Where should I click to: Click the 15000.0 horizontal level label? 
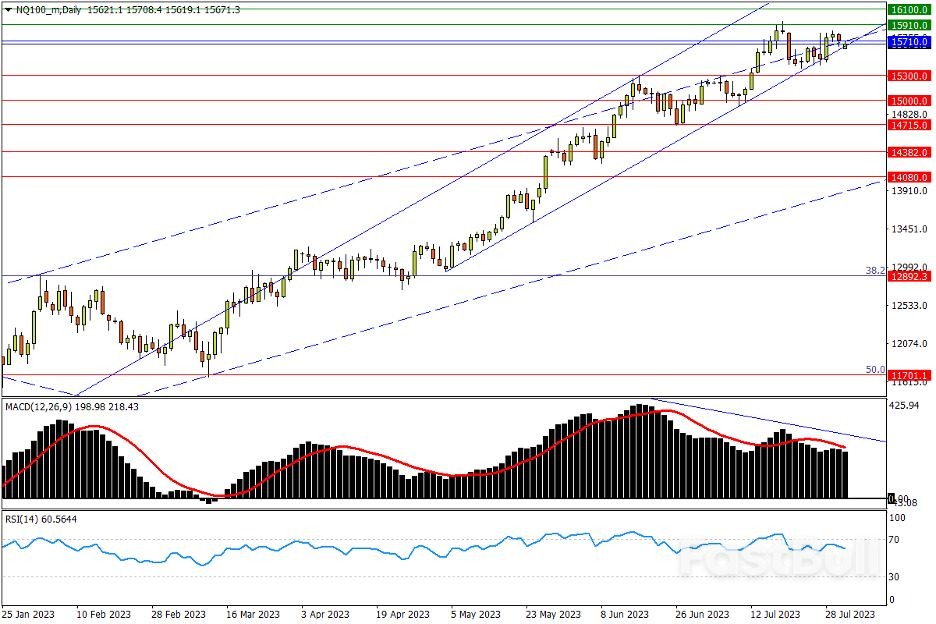[910, 101]
